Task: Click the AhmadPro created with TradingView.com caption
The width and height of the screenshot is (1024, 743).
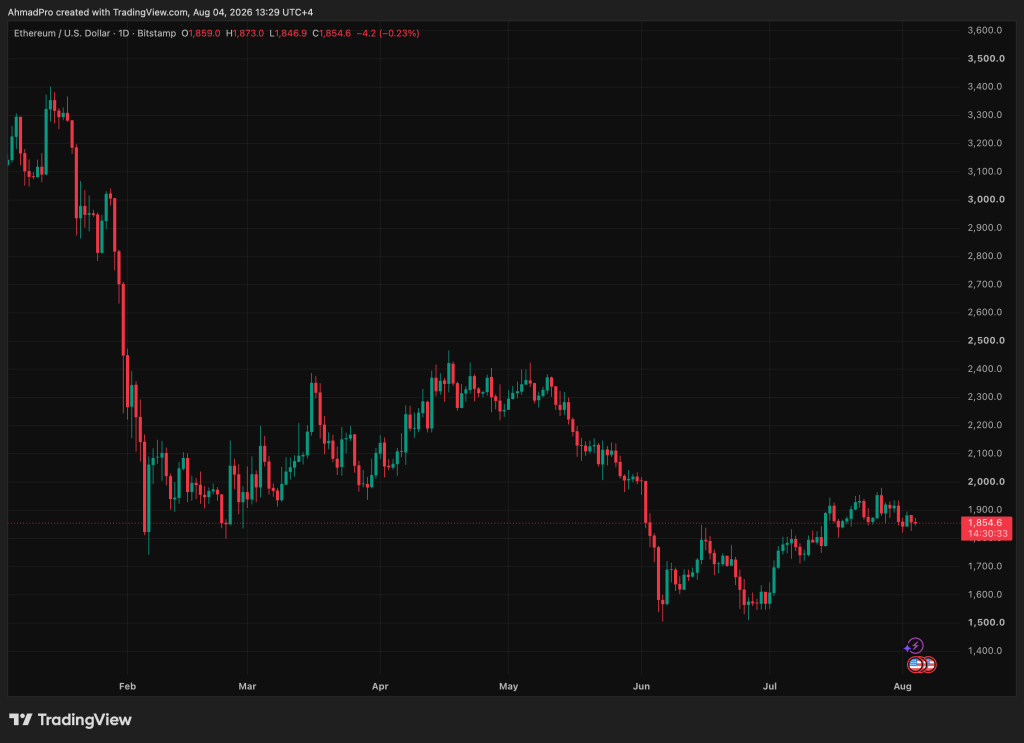Action: (160, 12)
